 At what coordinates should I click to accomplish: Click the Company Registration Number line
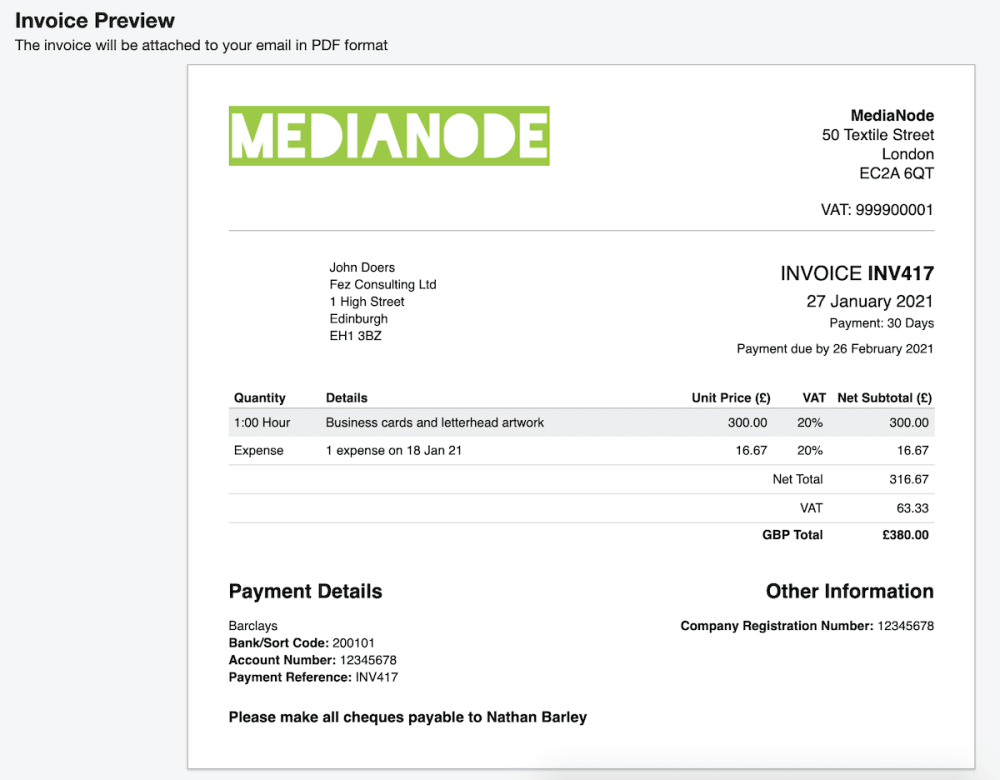click(807, 626)
